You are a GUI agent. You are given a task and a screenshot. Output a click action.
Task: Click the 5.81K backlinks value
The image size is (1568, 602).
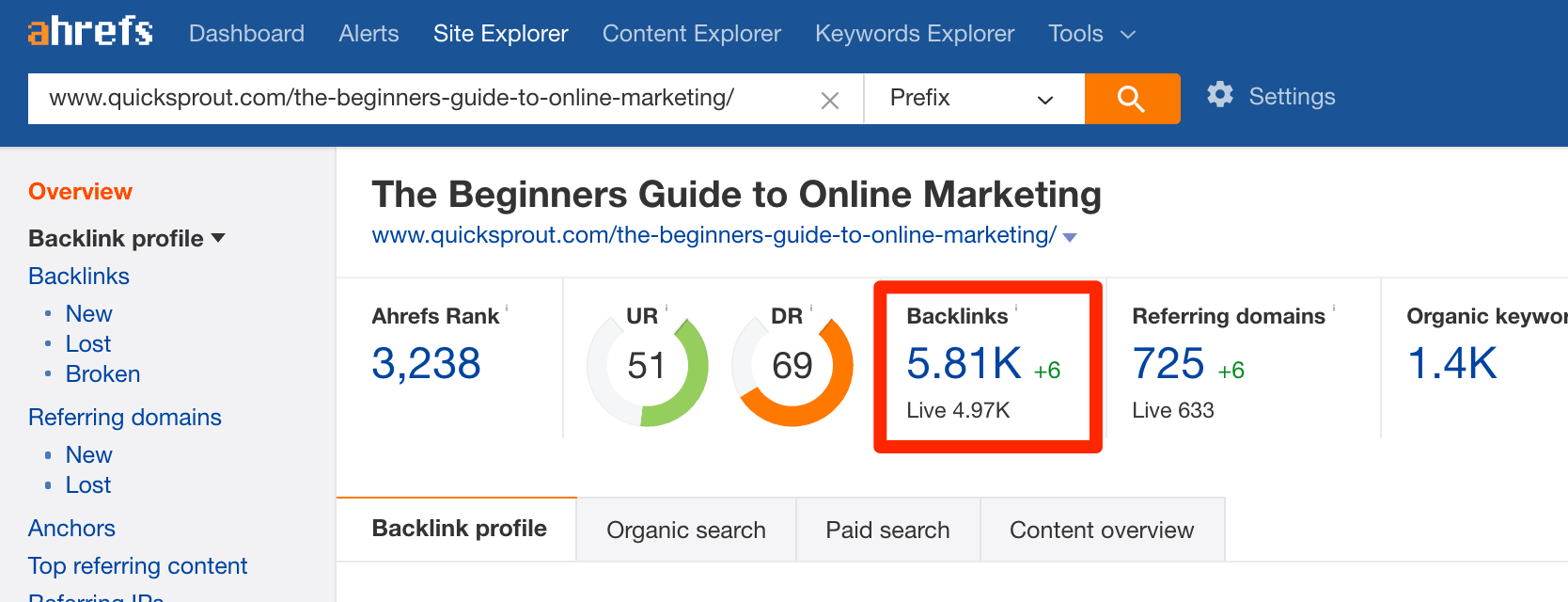coord(964,364)
